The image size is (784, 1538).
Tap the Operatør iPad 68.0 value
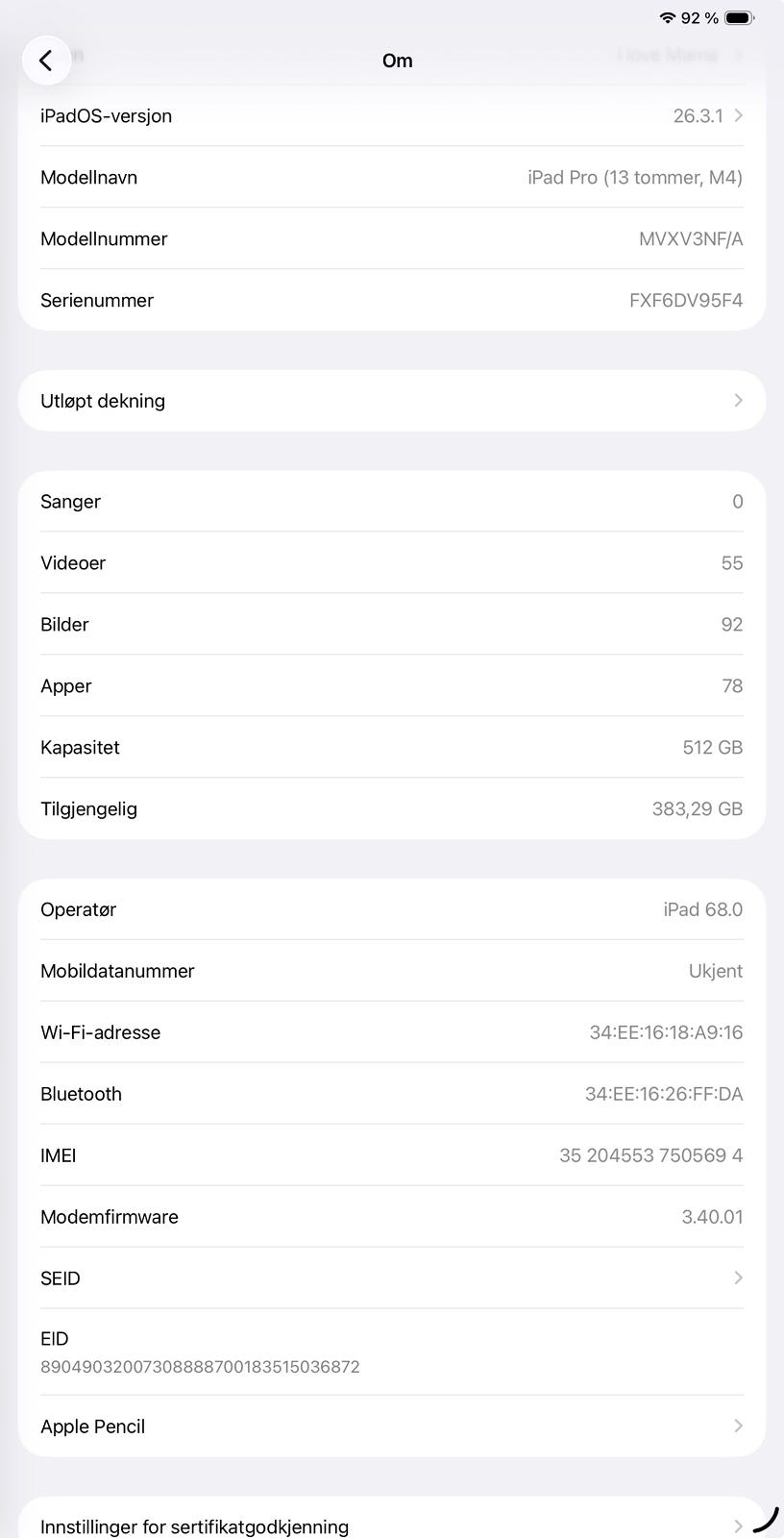pos(702,909)
